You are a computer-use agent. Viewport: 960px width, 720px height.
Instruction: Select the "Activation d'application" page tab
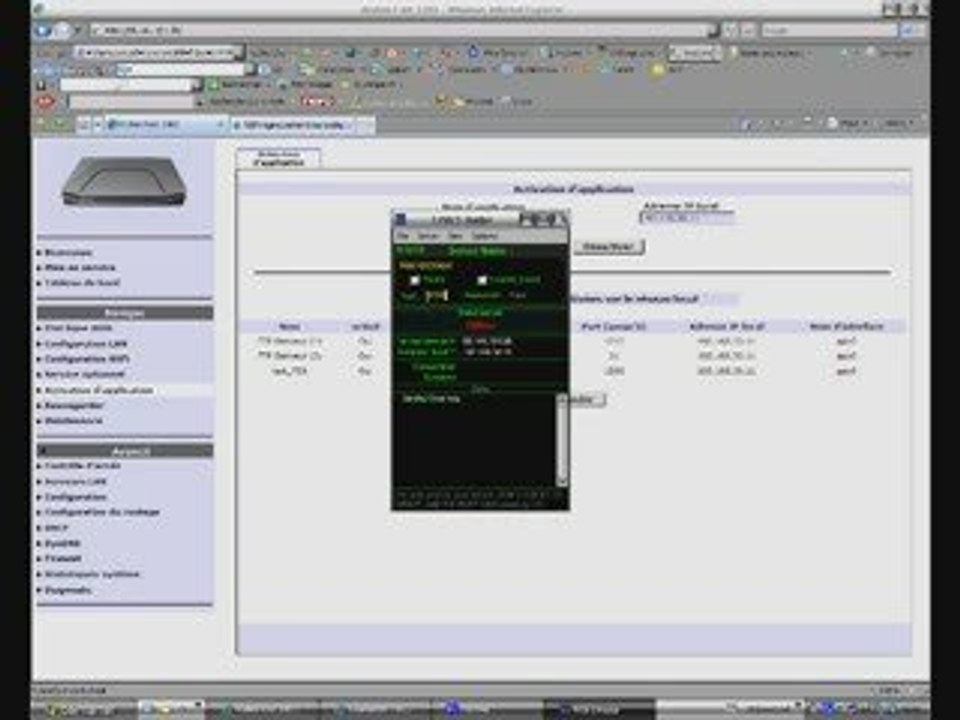pos(279,159)
